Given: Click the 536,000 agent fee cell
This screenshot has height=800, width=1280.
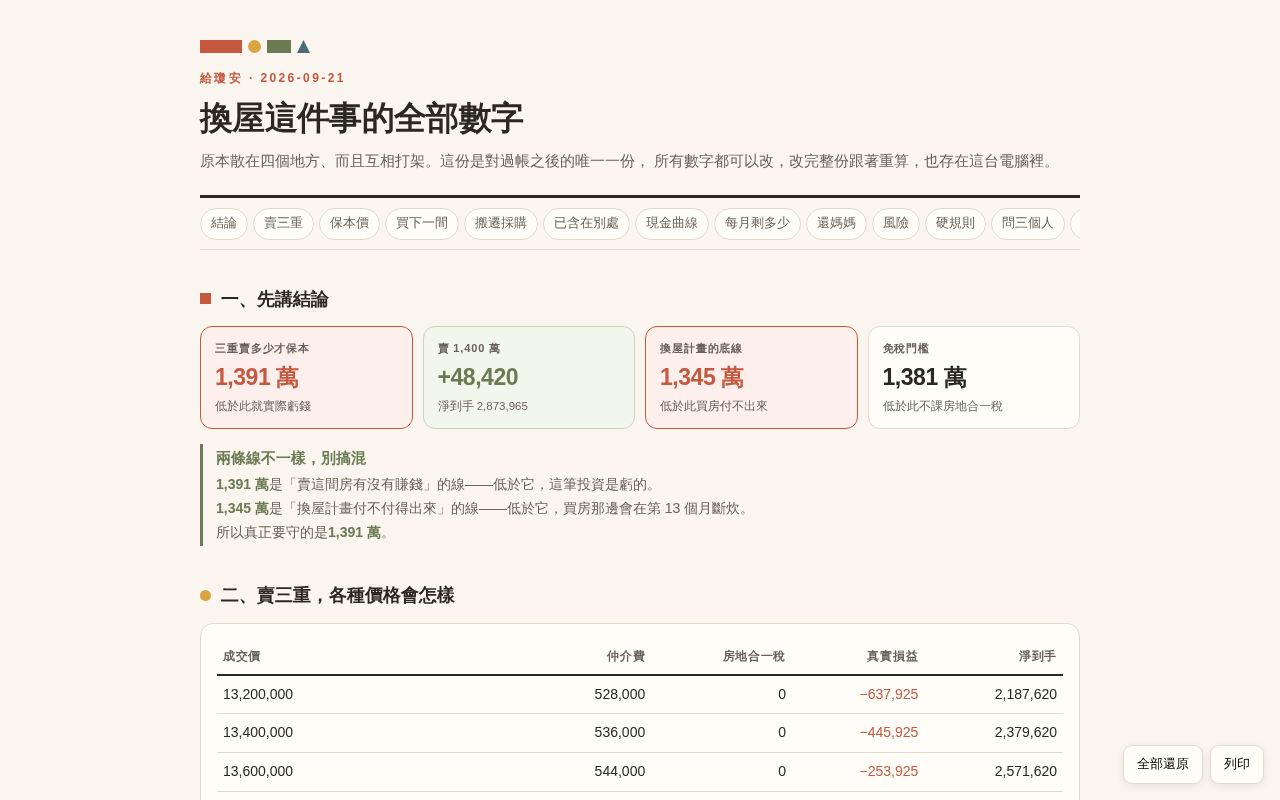Looking at the screenshot, I should coord(620,733).
